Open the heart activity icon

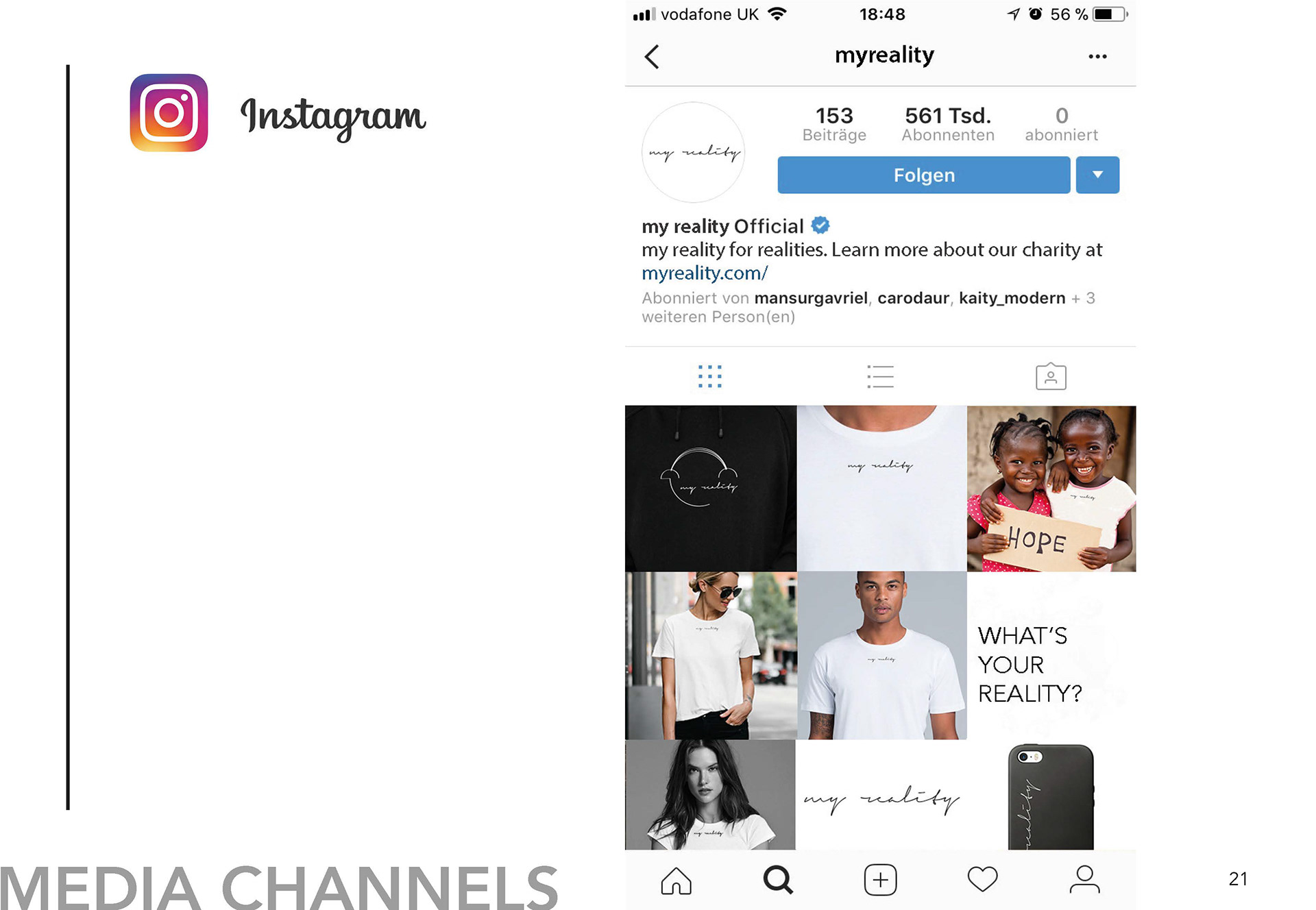point(982,880)
